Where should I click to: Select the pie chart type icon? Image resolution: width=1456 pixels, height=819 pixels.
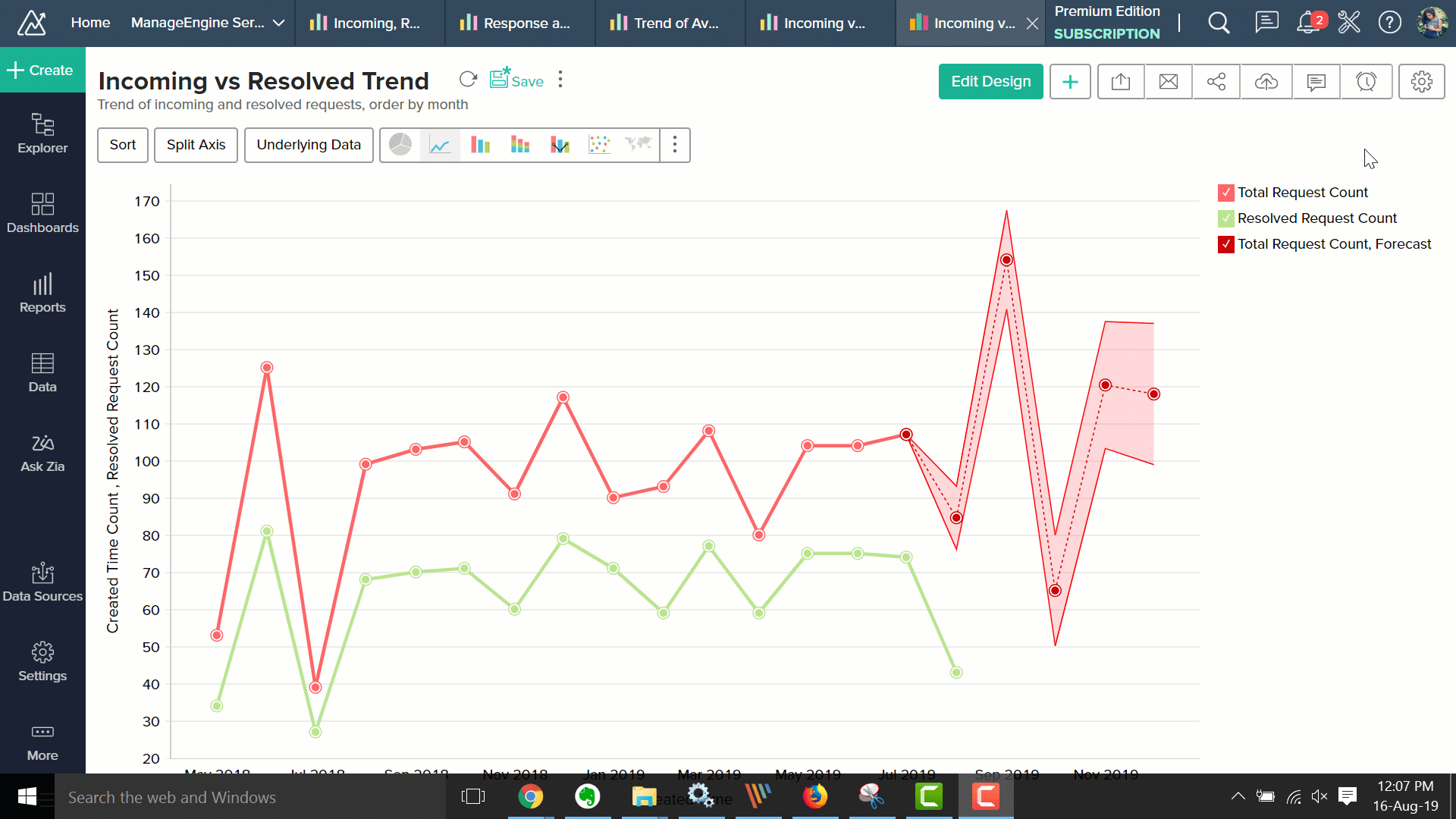[400, 145]
